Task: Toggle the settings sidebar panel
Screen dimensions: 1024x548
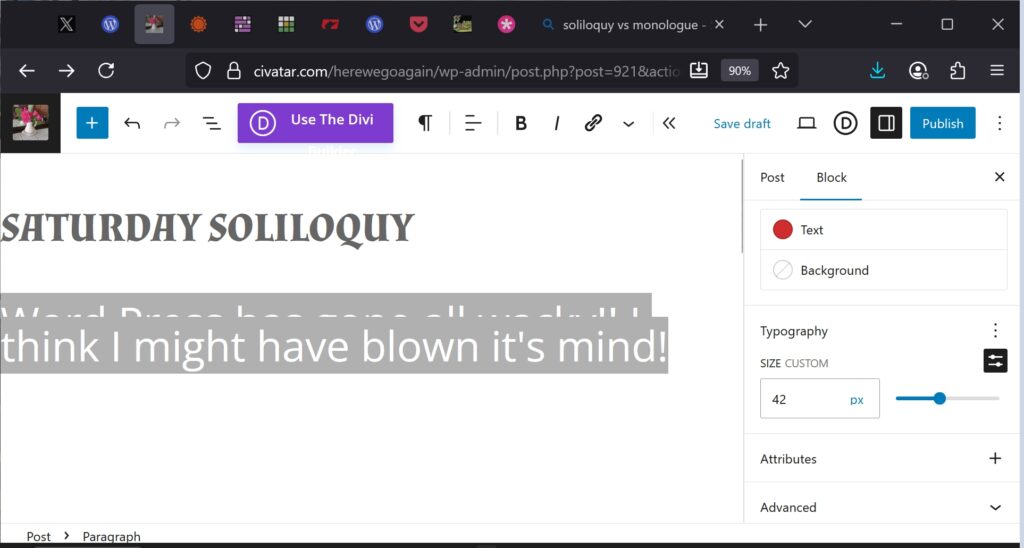Action: click(886, 123)
